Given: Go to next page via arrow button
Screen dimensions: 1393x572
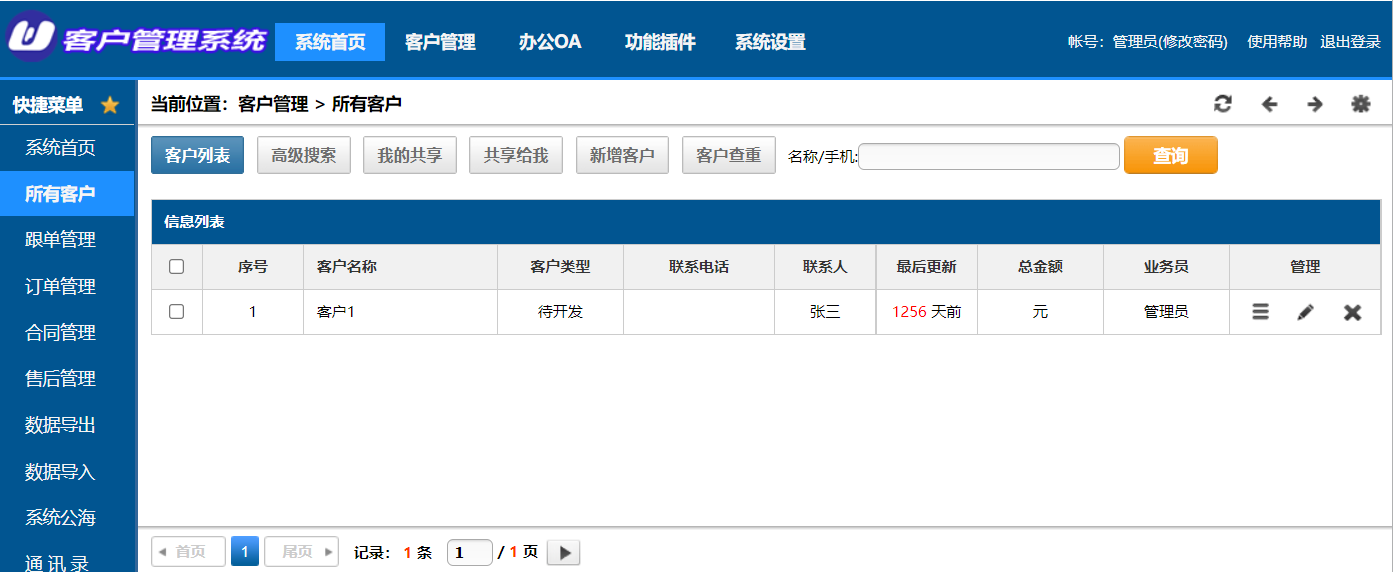Looking at the screenshot, I should [x=564, y=552].
